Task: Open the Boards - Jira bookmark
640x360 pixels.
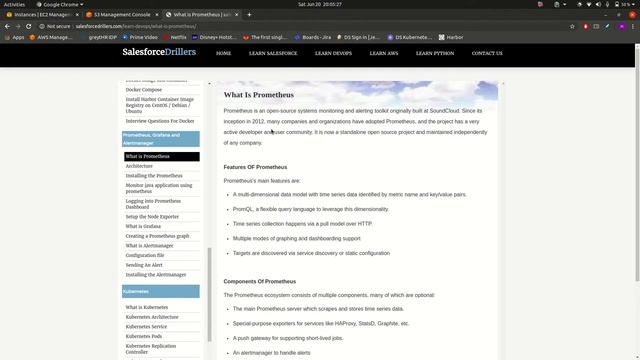Action: (313, 37)
